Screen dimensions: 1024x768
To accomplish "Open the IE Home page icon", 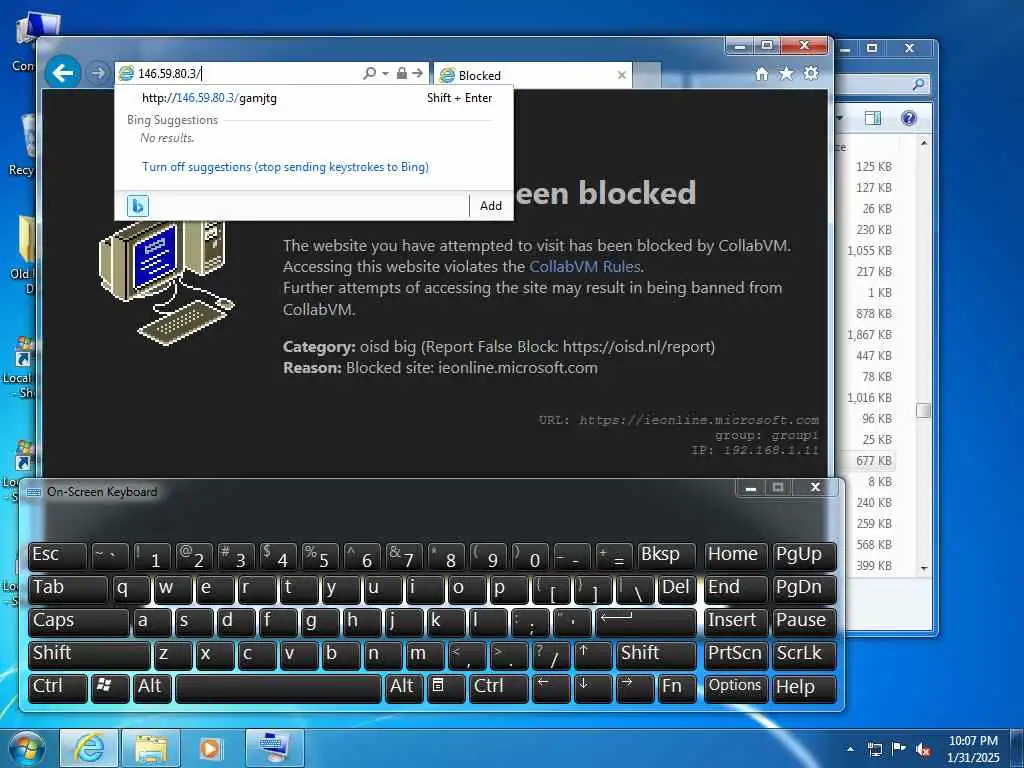I will [x=761, y=74].
